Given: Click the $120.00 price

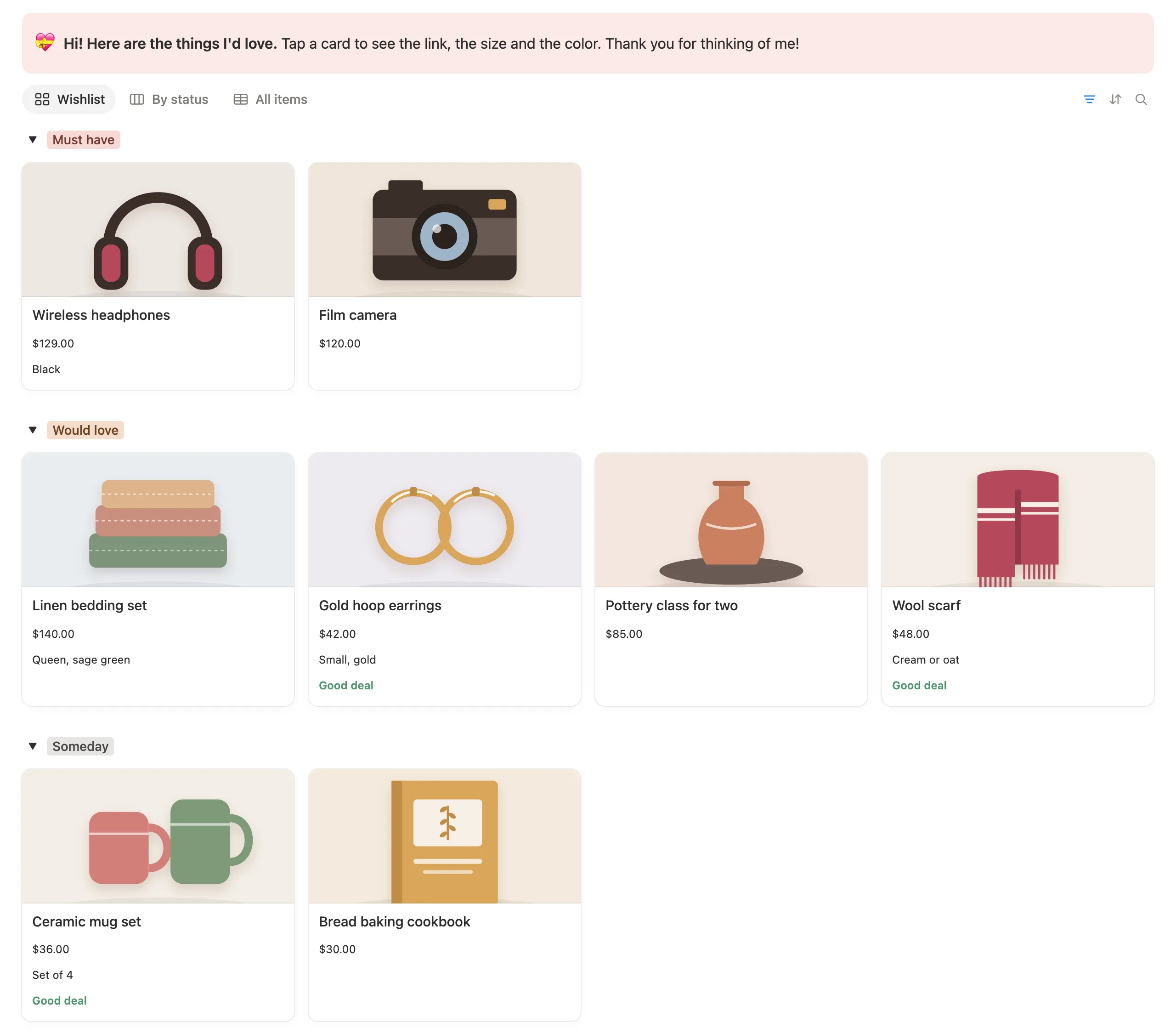Looking at the screenshot, I should 339,344.
